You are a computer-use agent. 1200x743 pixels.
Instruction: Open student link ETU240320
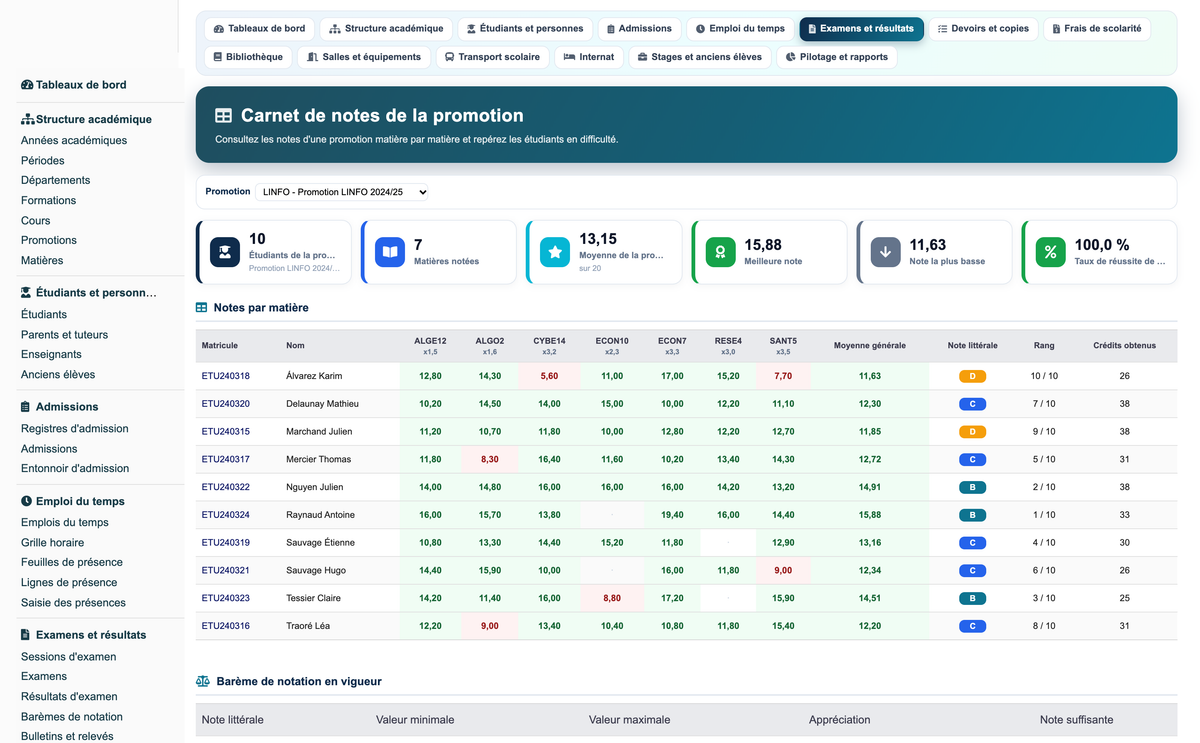226,404
